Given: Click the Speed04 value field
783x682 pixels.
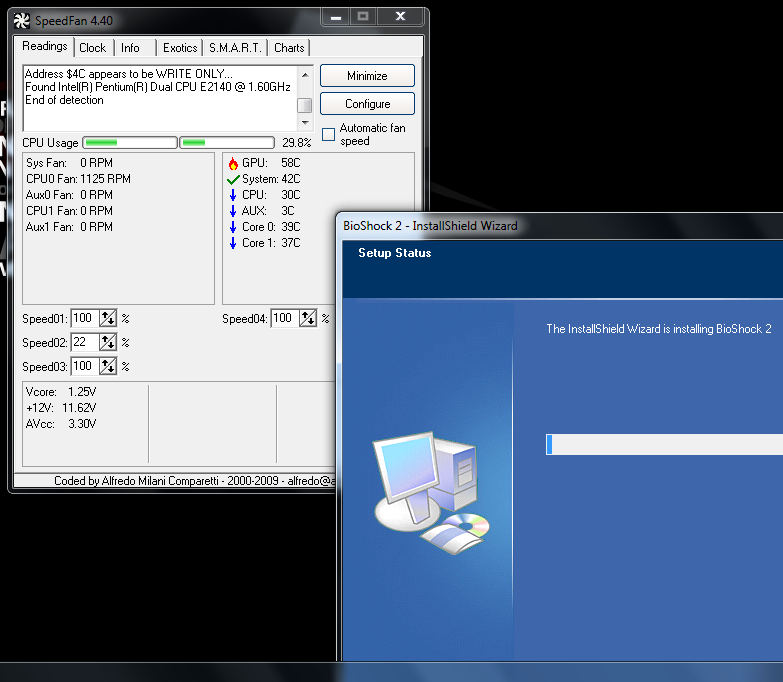Looking at the screenshot, I should (285, 318).
